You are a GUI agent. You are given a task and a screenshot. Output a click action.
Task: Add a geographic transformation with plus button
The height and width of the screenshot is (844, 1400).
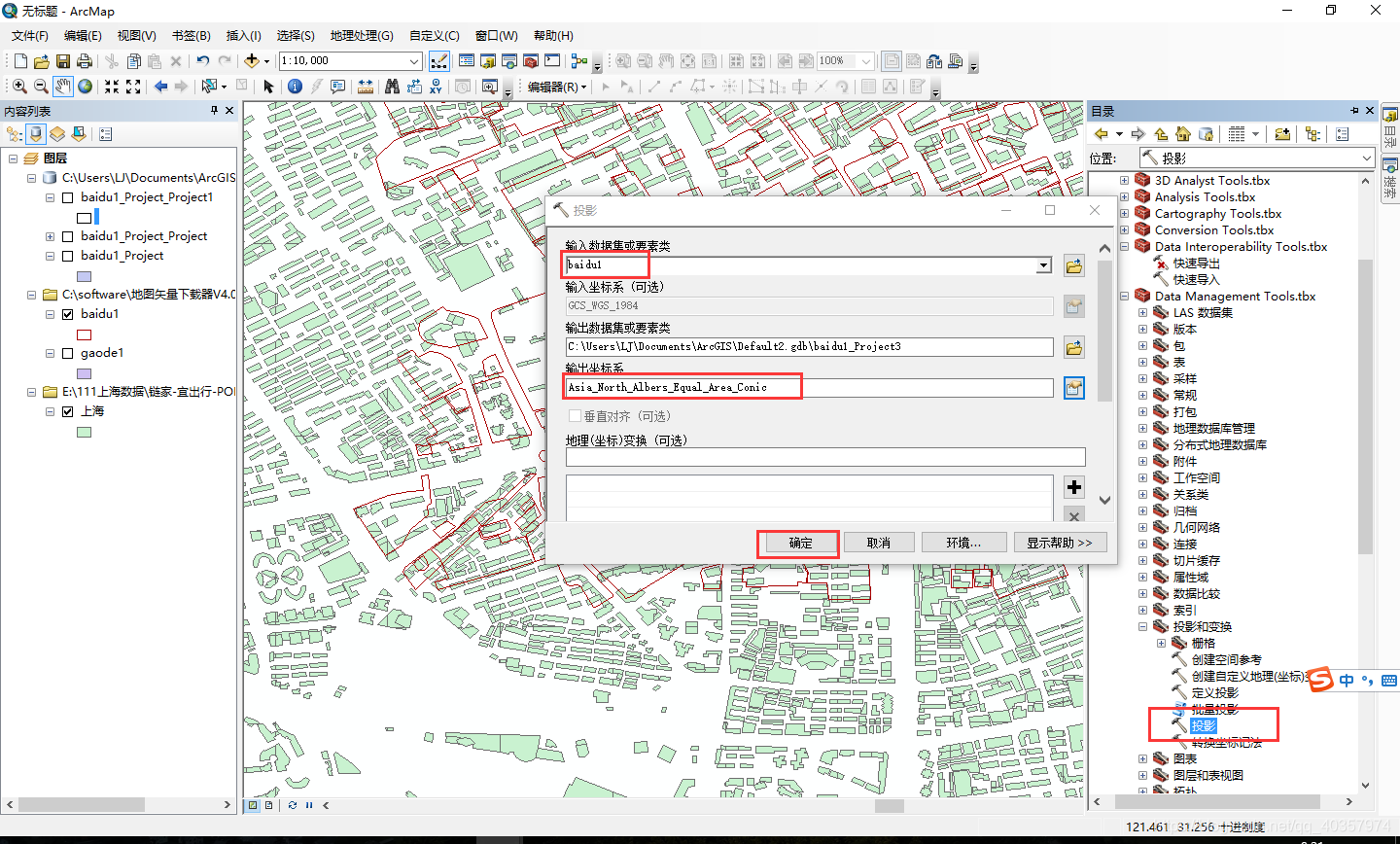pyautogui.click(x=1073, y=487)
